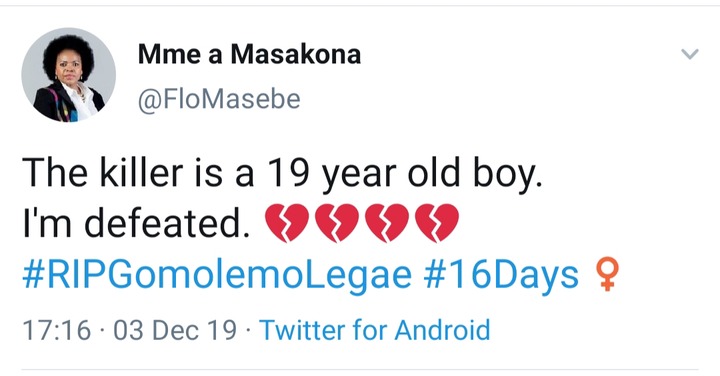The width and height of the screenshot is (720, 376).
Task: Open the profile picture of Mme a Masakona
Action: click(x=68, y=75)
